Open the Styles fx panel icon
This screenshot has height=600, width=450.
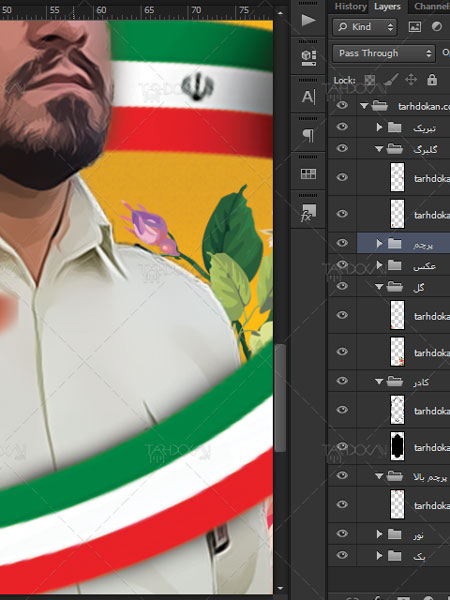coord(308,213)
